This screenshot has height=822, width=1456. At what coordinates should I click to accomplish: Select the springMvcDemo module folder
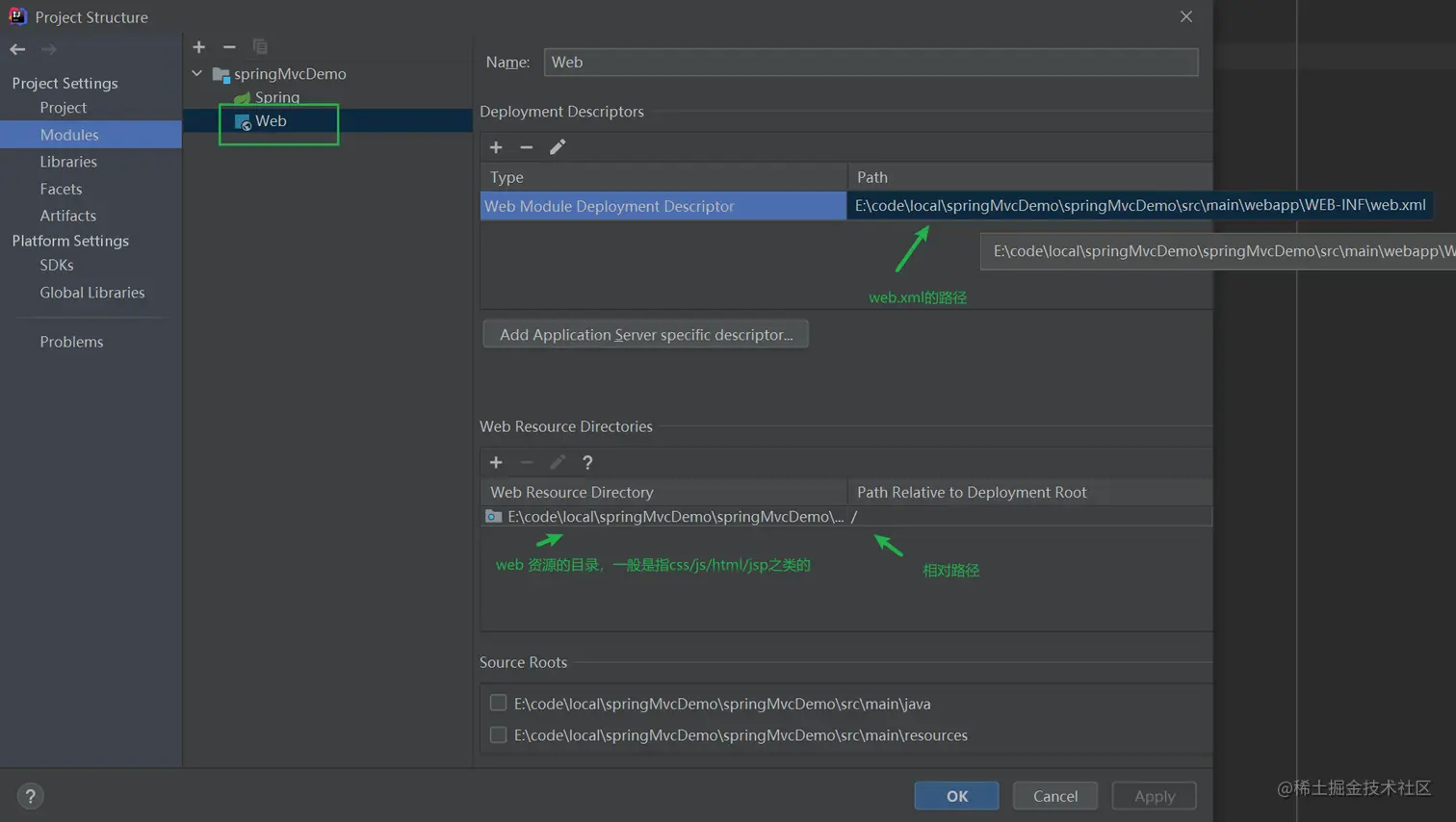[279, 73]
